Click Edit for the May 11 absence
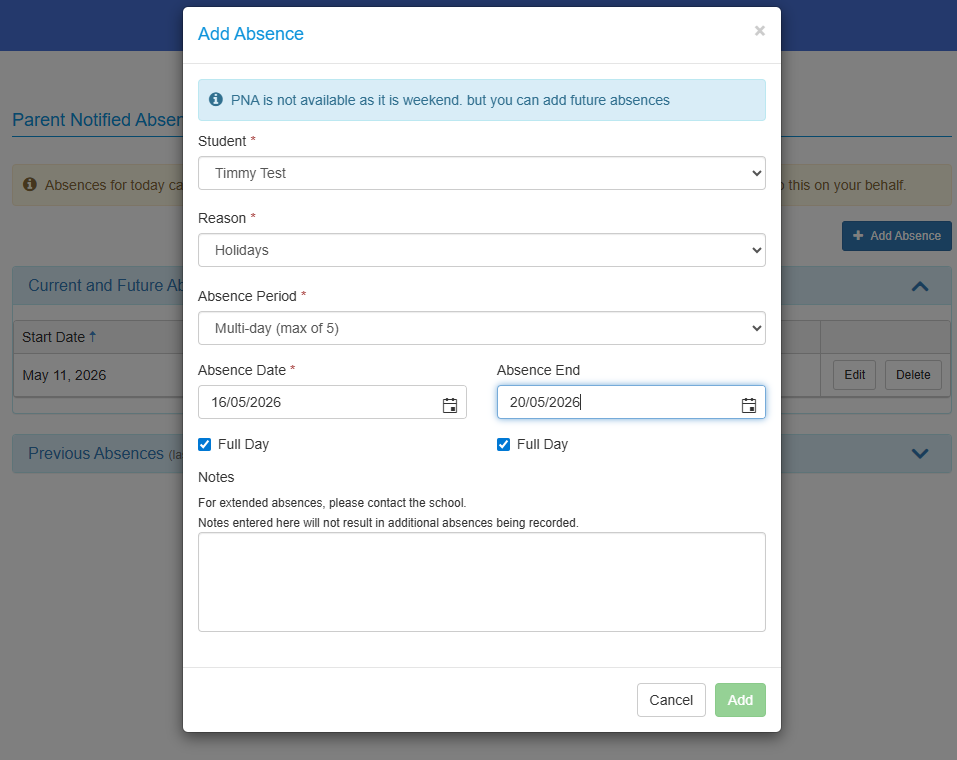 click(854, 375)
